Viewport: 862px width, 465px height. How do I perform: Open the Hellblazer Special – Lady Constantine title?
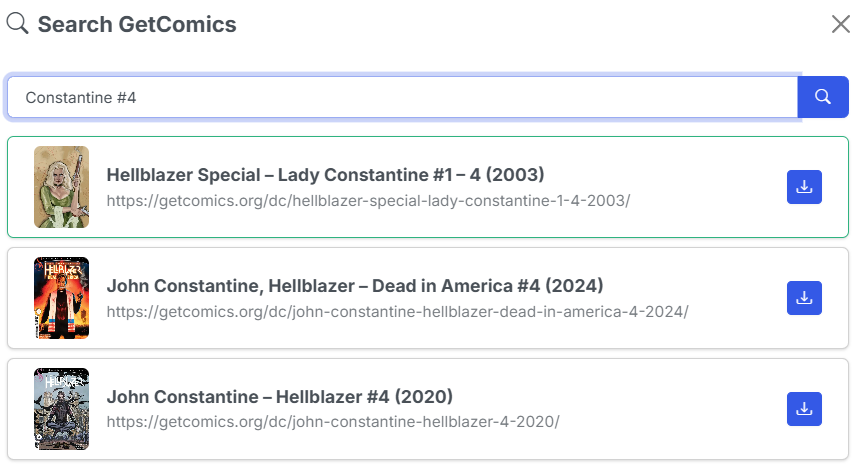[325, 175]
